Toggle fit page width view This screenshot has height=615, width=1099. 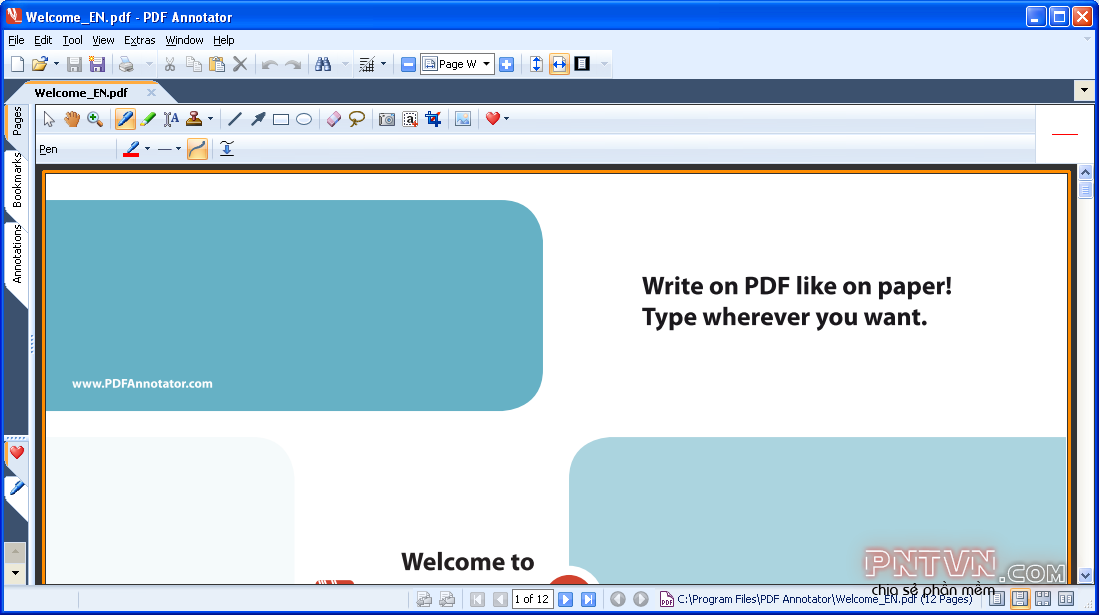click(x=559, y=65)
